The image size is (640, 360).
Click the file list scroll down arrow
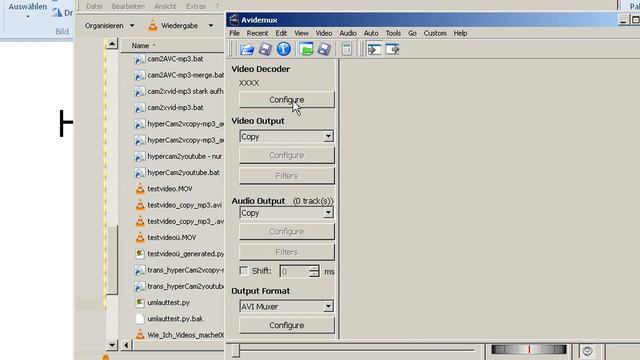(112, 345)
